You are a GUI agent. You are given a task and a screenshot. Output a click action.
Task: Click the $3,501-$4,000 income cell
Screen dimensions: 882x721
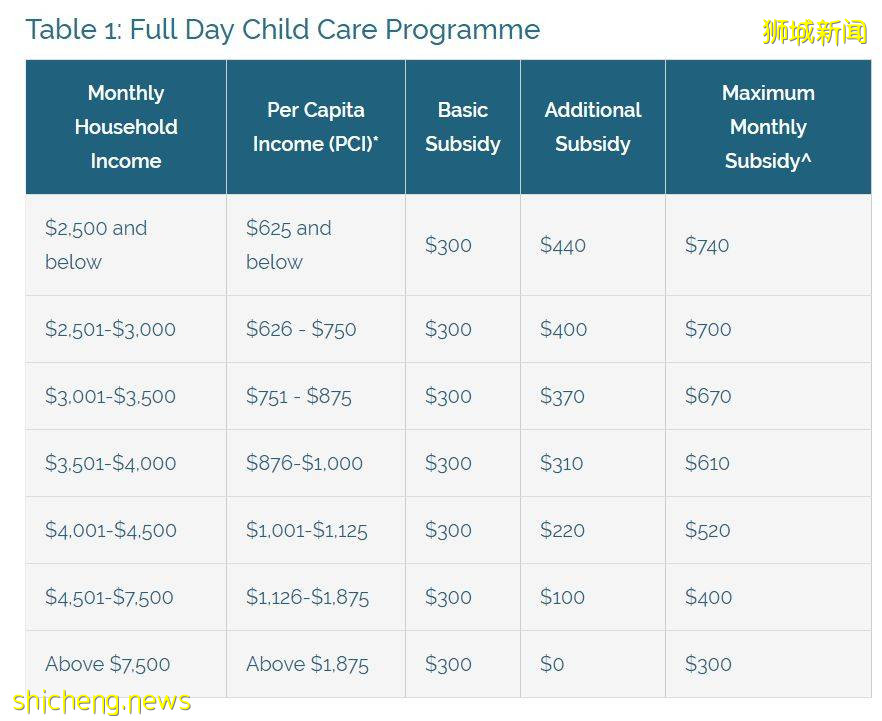pyautogui.click(x=110, y=463)
